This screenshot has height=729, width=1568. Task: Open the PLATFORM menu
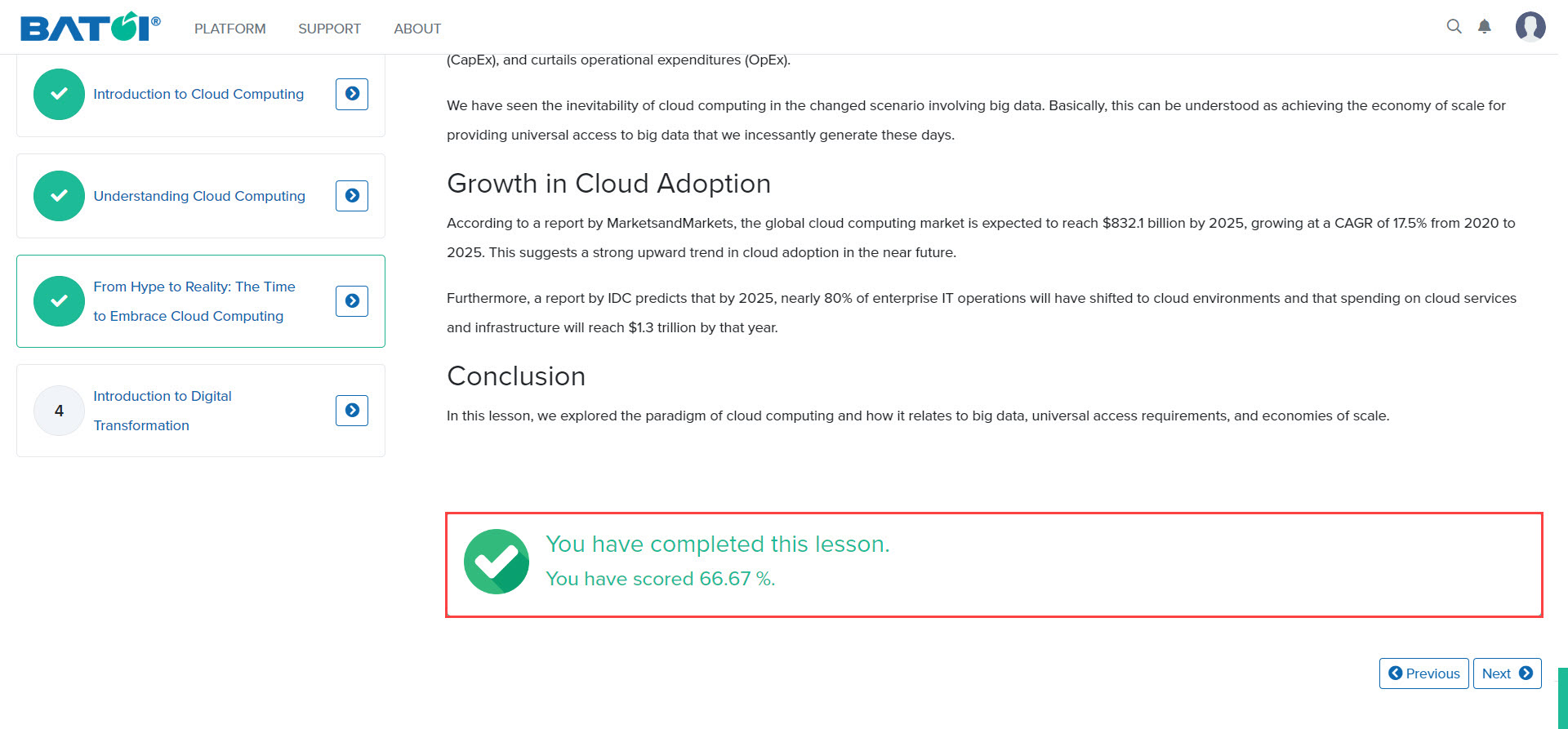point(230,29)
